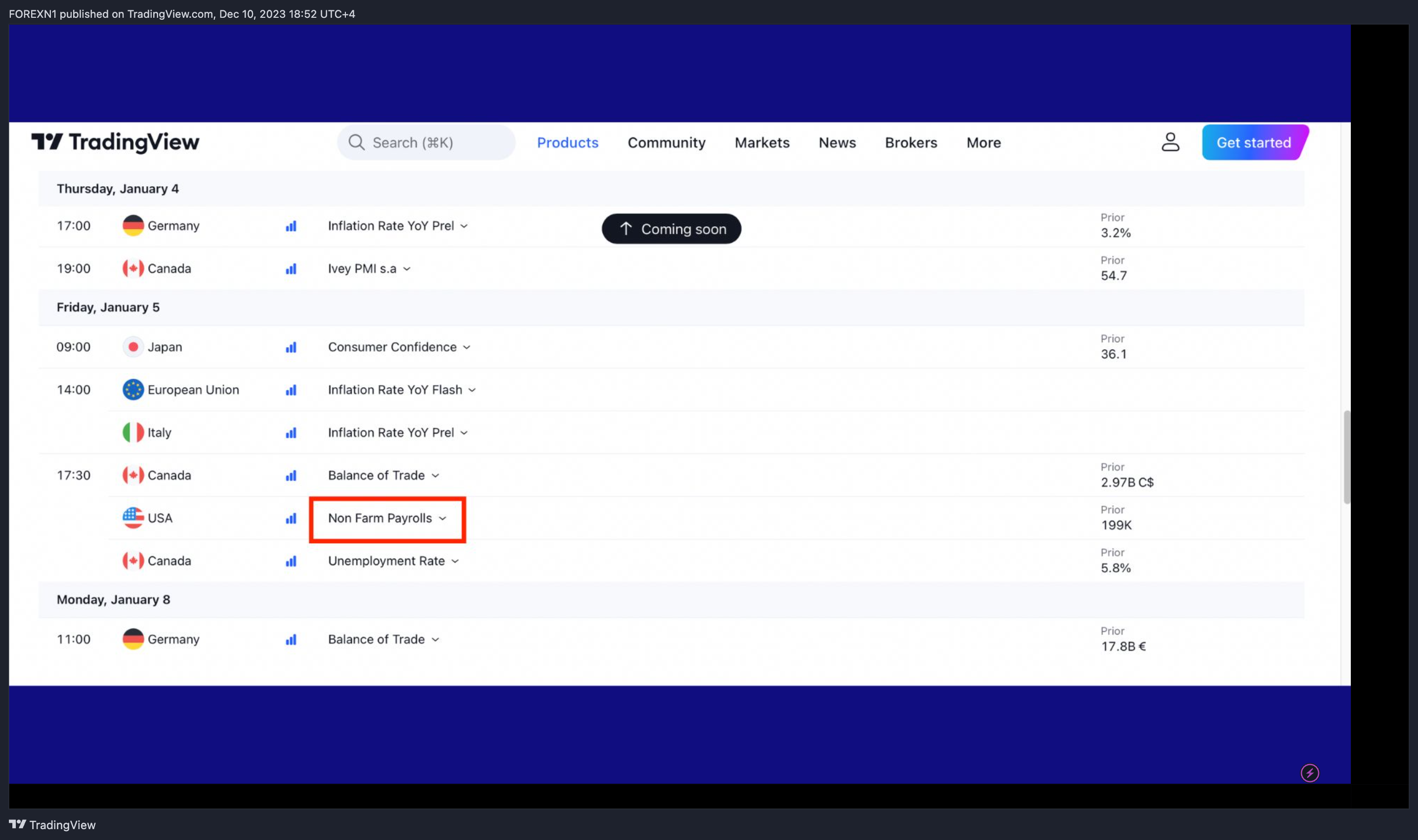
Task: Click importance bars icon for Germany Balance of Trade
Action: (x=291, y=640)
